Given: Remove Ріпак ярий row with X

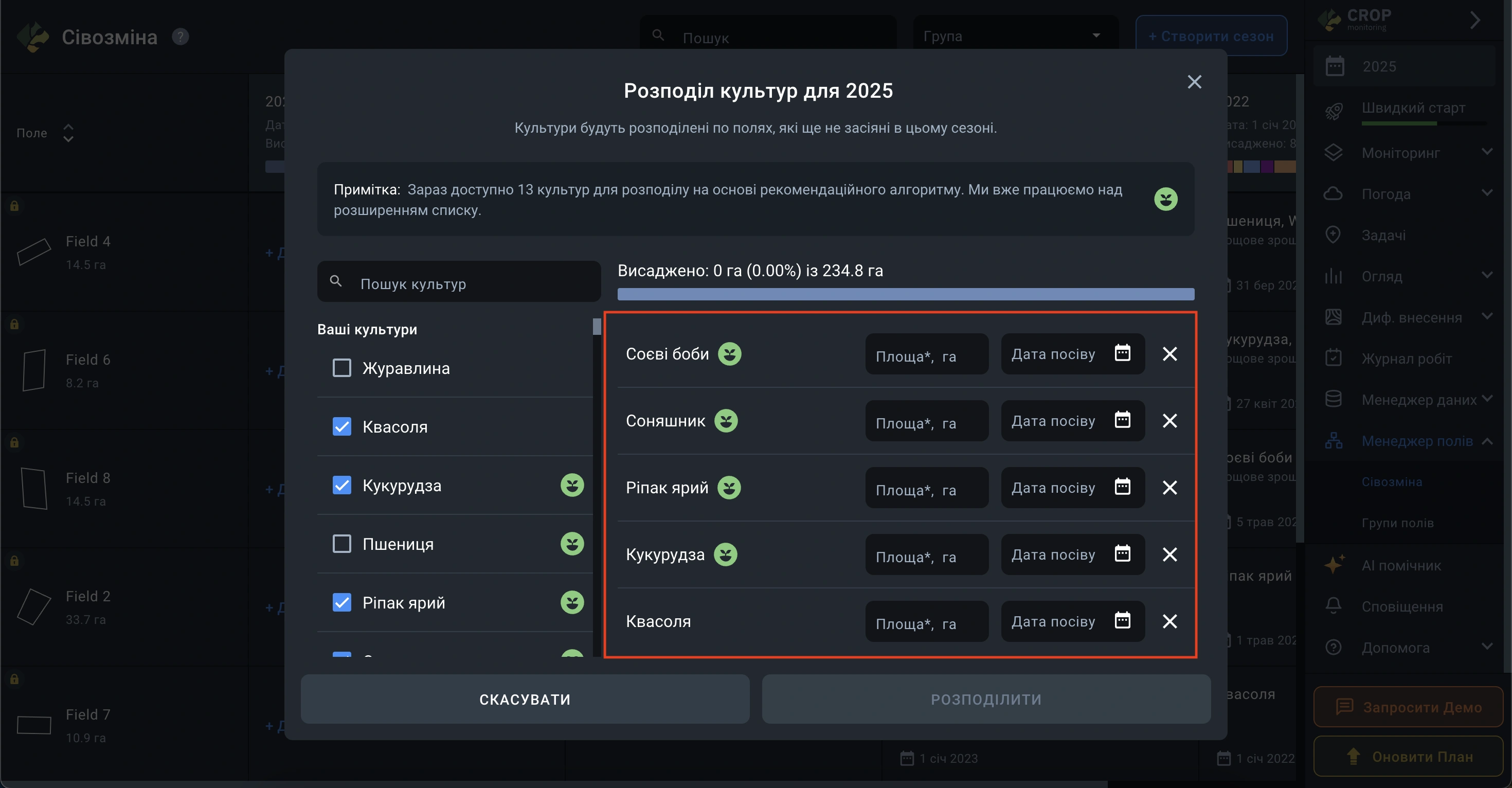Looking at the screenshot, I should (x=1169, y=488).
